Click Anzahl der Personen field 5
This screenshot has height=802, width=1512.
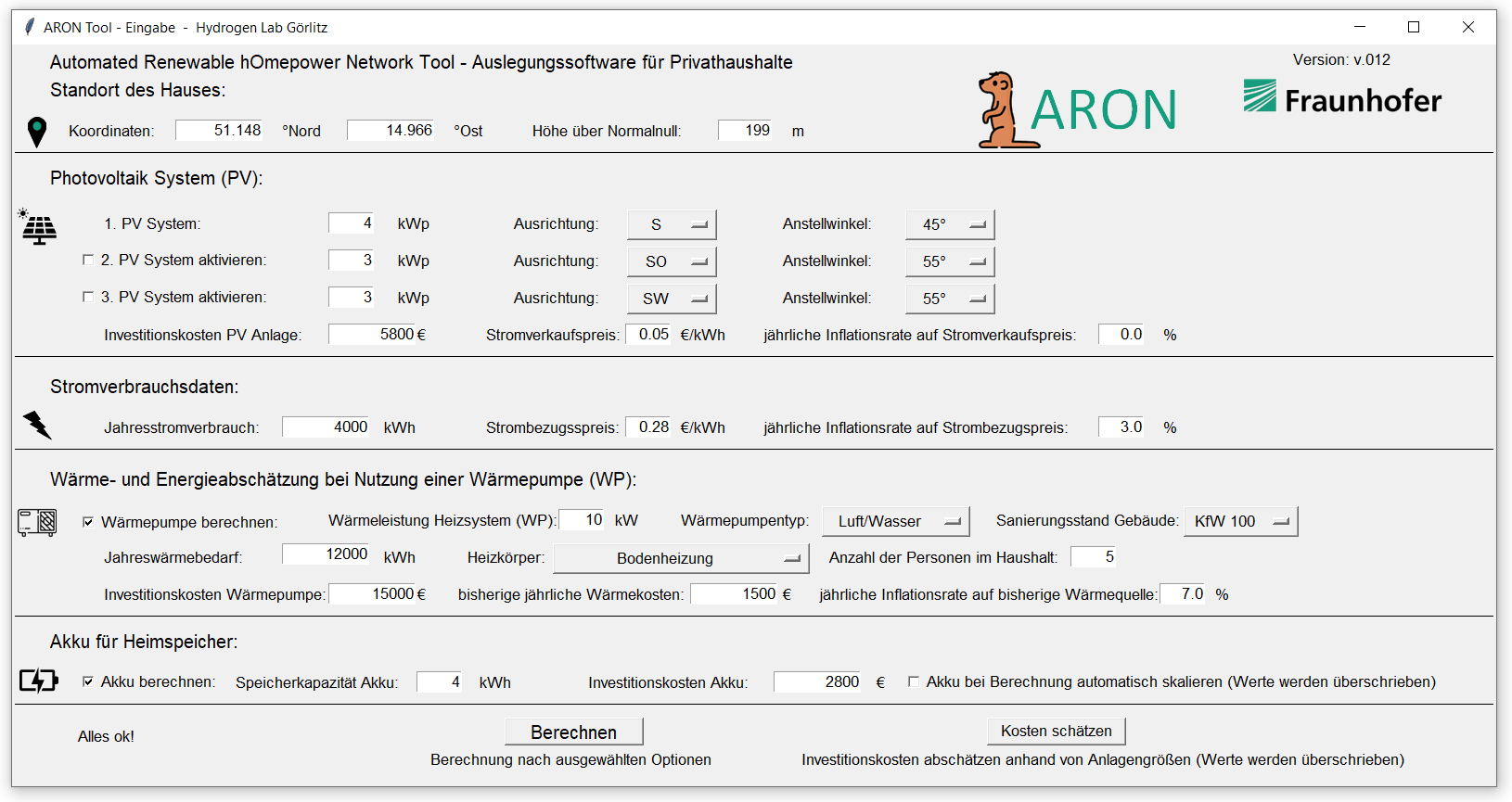(1093, 556)
